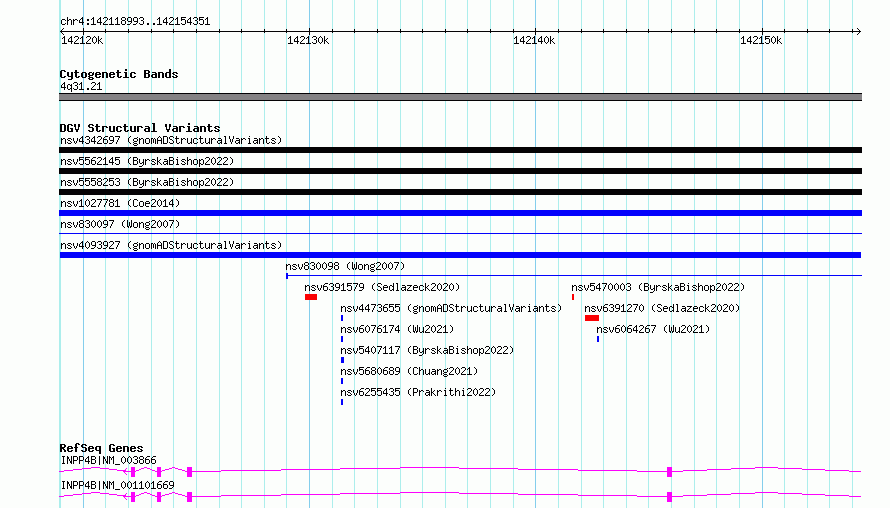This screenshot has width=890, height=508.
Task: Click the 4q31.21 band label
Action: (x=81, y=86)
